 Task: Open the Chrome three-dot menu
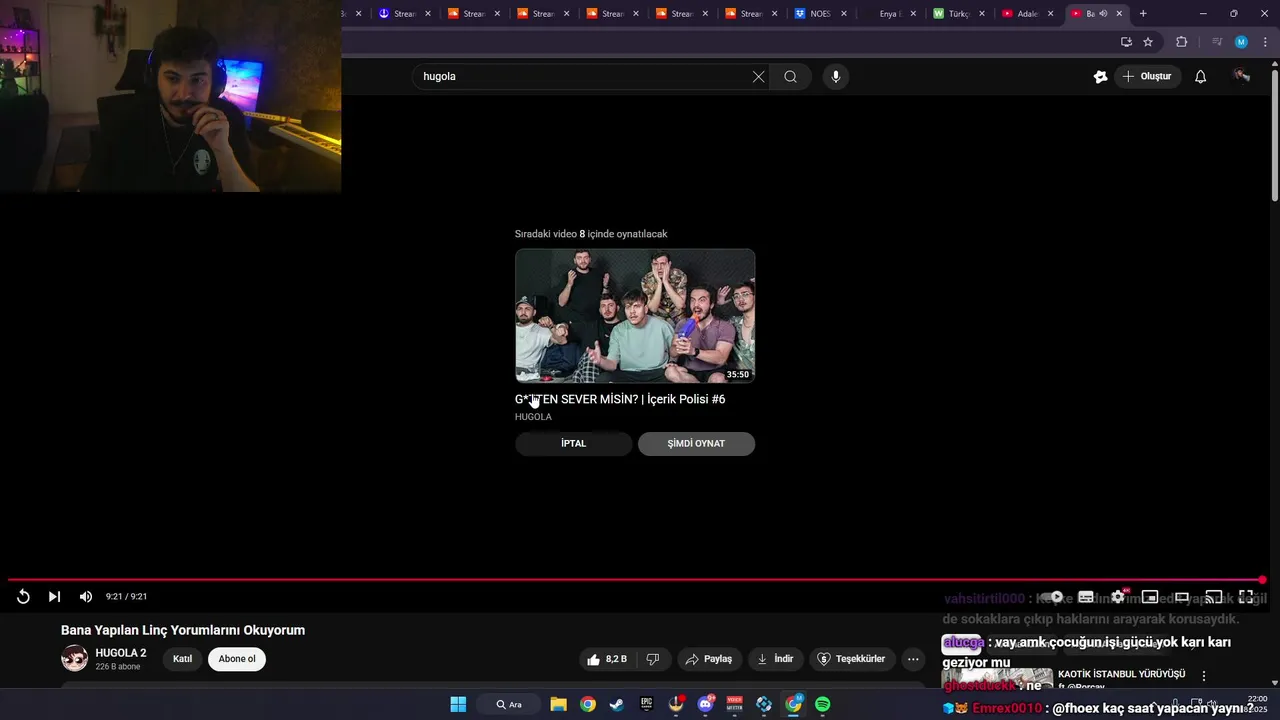(1265, 42)
